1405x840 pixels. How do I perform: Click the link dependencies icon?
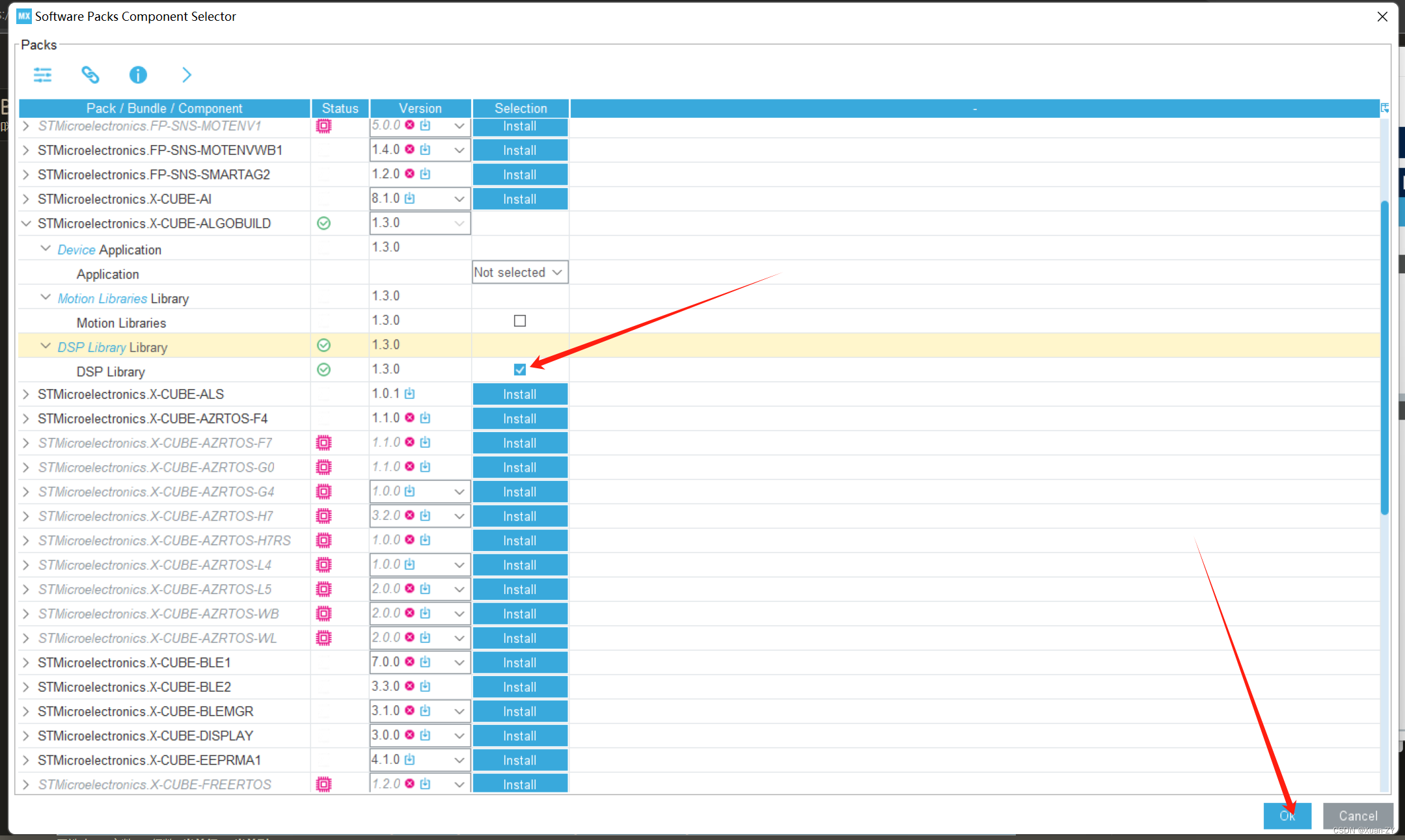click(x=90, y=75)
